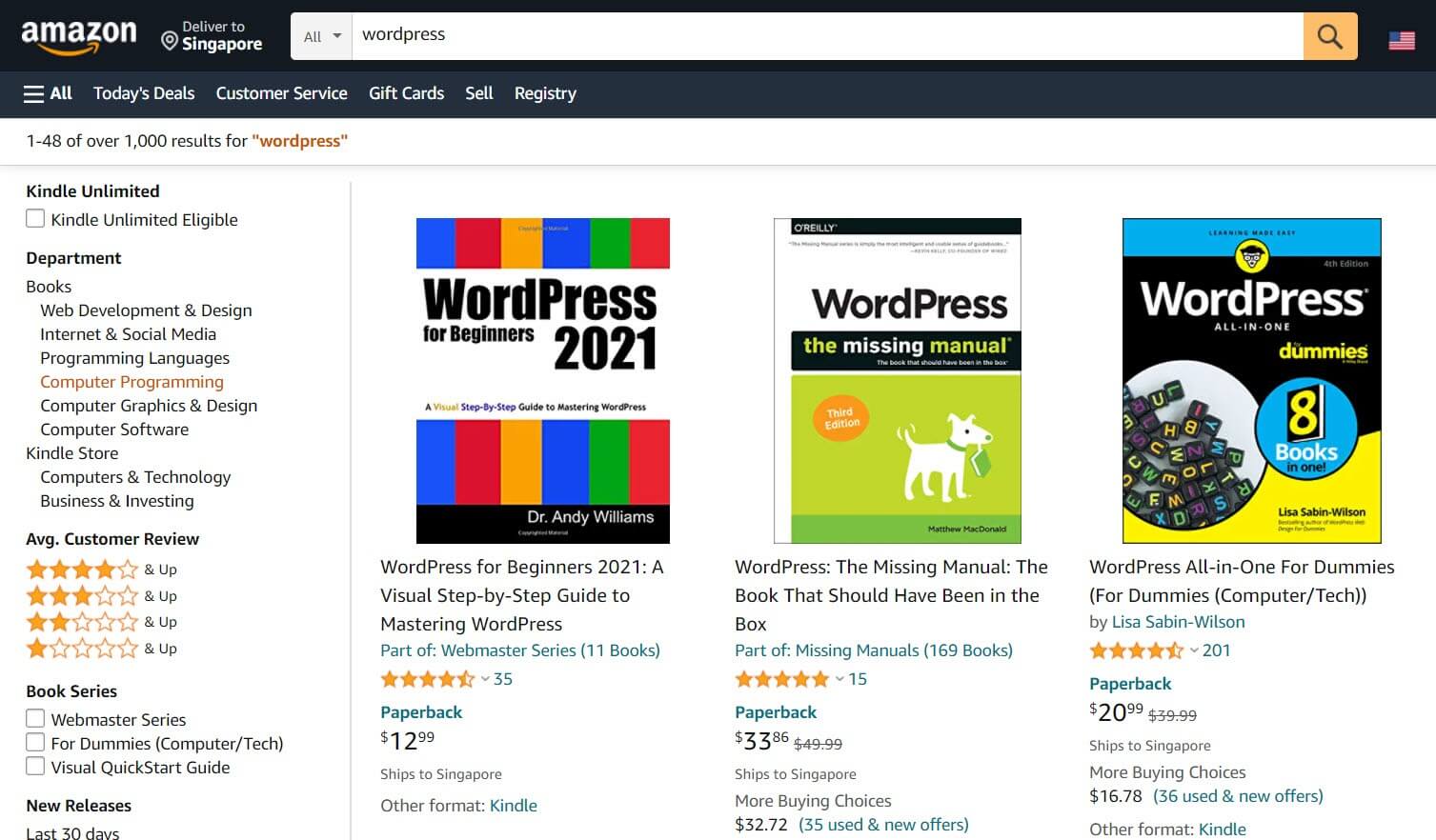The width and height of the screenshot is (1436, 840).
Task: Open author link Lisa Sabin-Wilson
Action: pyautogui.click(x=1179, y=622)
